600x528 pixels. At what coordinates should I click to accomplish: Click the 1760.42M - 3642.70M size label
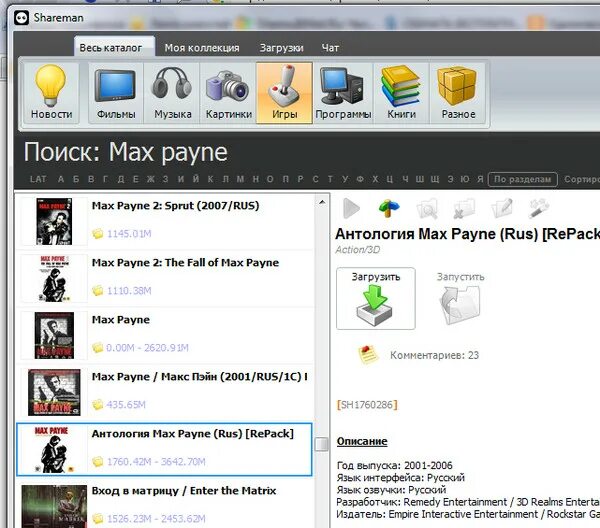[156, 462]
